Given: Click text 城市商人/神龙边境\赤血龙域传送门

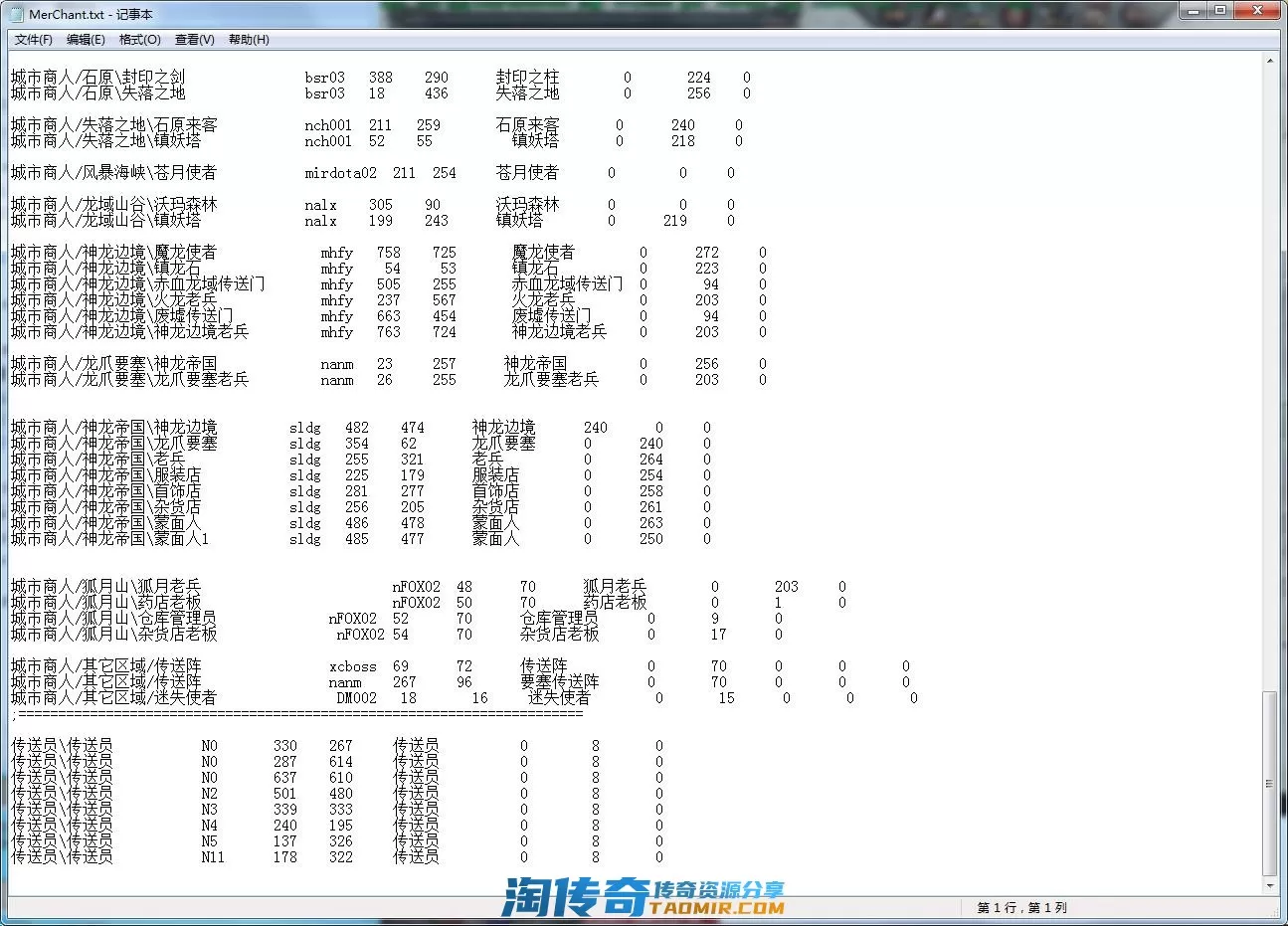Looking at the screenshot, I should [x=137, y=284].
